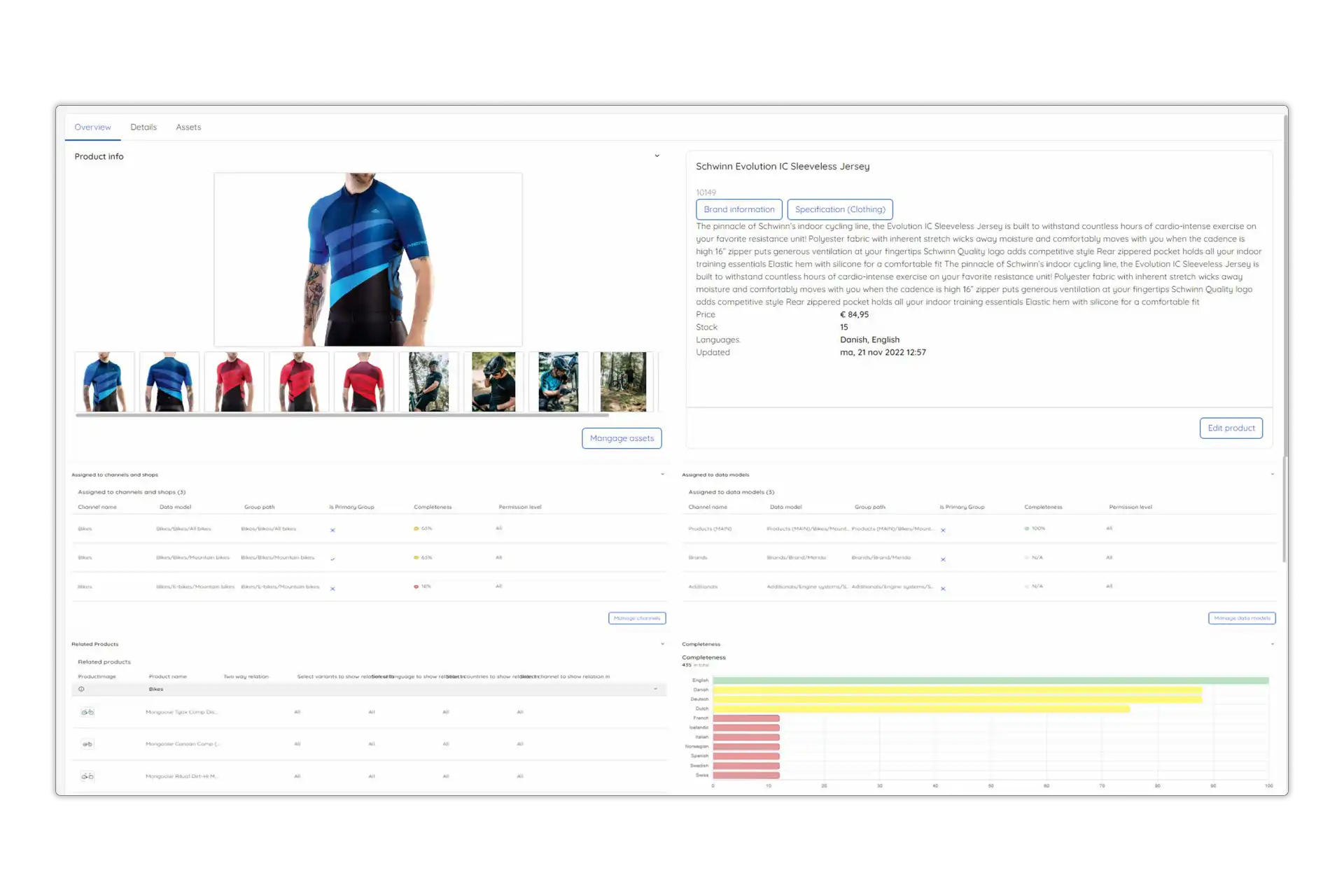
Task: Click the green English completeness bar
Action: click(990, 680)
